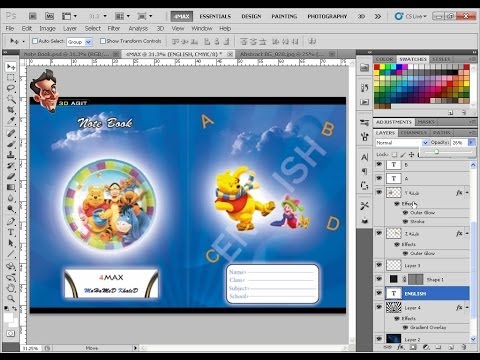Select the Move tool in toolbox
This screenshot has width=480, height=360.
[x=11, y=67]
